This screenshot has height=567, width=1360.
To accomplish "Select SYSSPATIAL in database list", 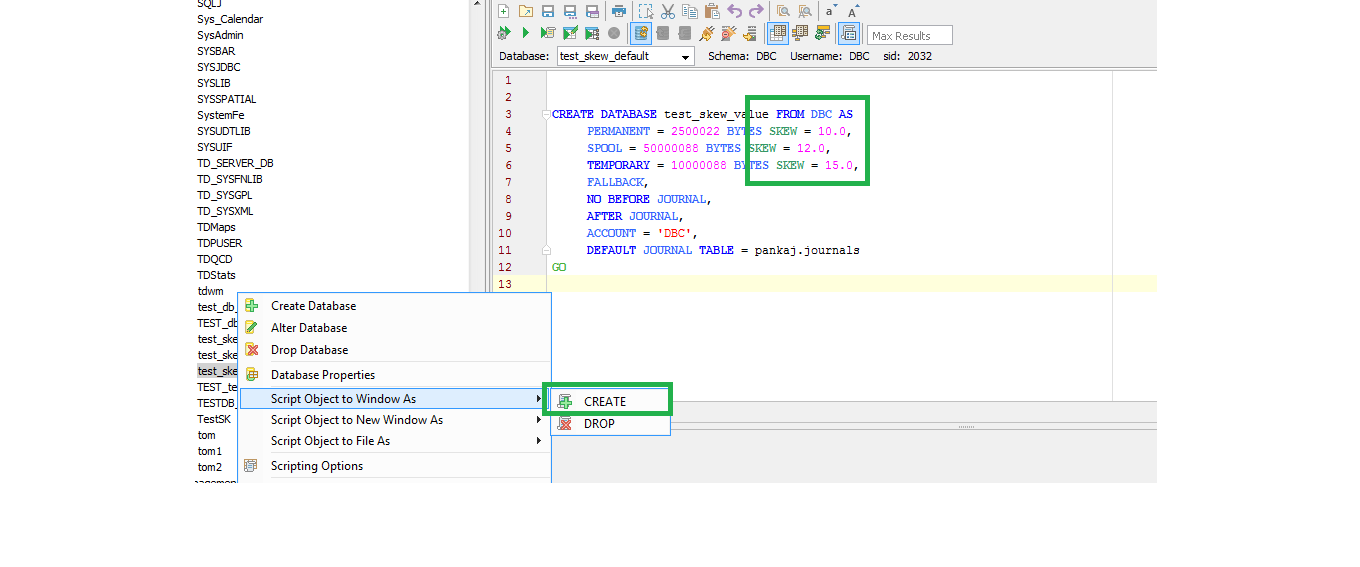I will click(227, 99).
